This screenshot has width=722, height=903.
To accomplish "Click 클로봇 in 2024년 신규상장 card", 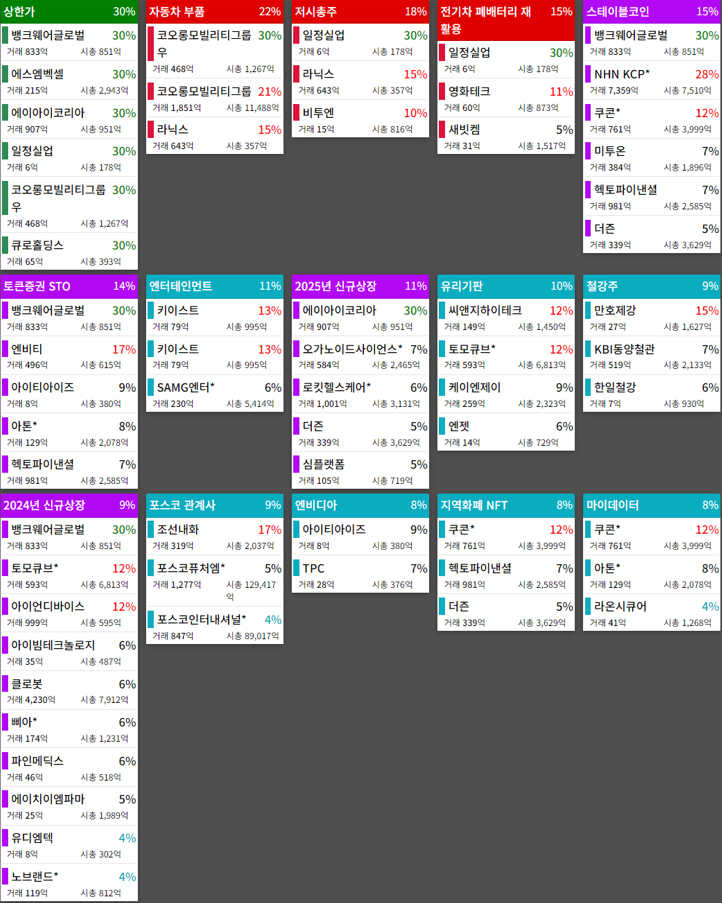I will click(x=69, y=690).
